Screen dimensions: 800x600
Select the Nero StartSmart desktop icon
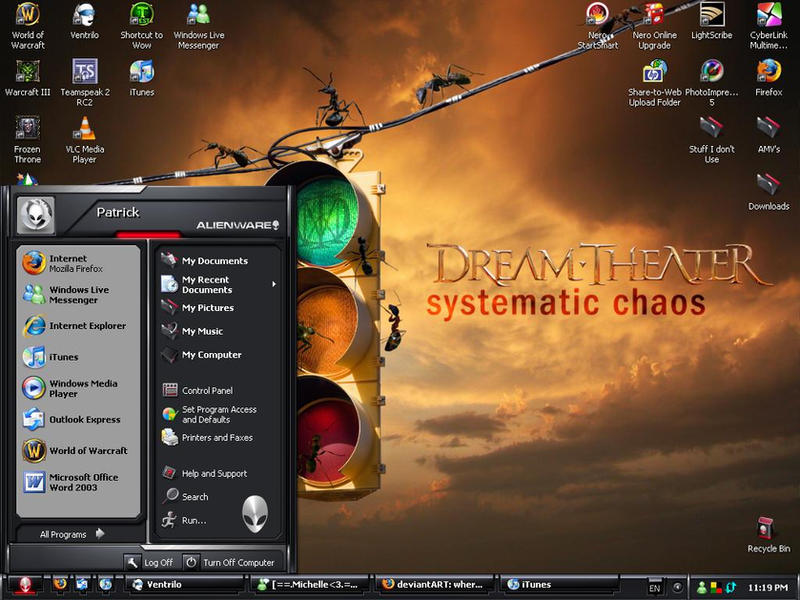(597, 26)
